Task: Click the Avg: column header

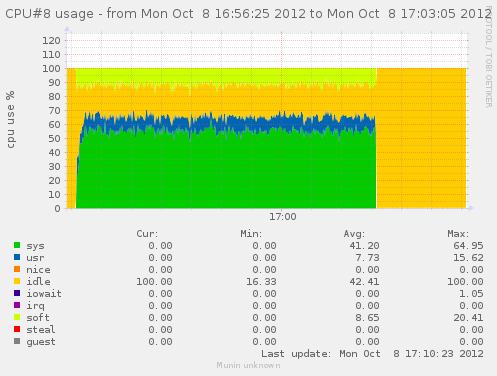Action: (354, 234)
